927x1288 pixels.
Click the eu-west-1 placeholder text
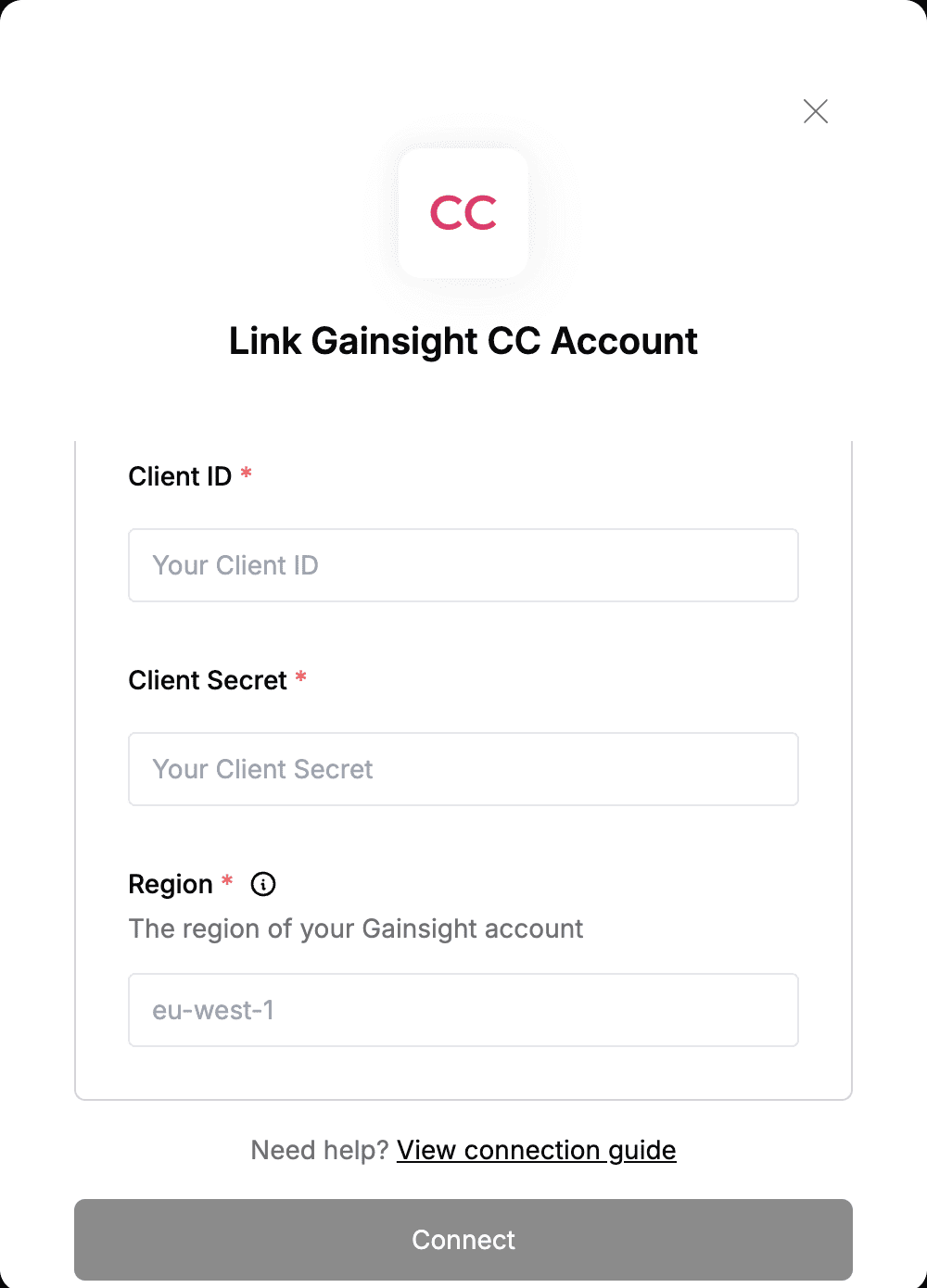pos(213,1010)
